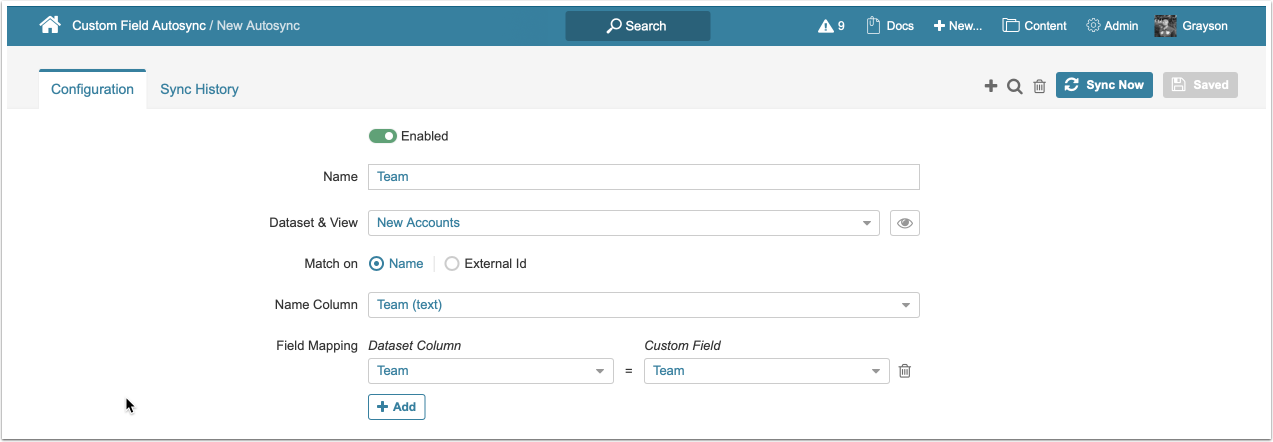
Task: Delete autosync using the top trash icon
Action: [1039, 86]
